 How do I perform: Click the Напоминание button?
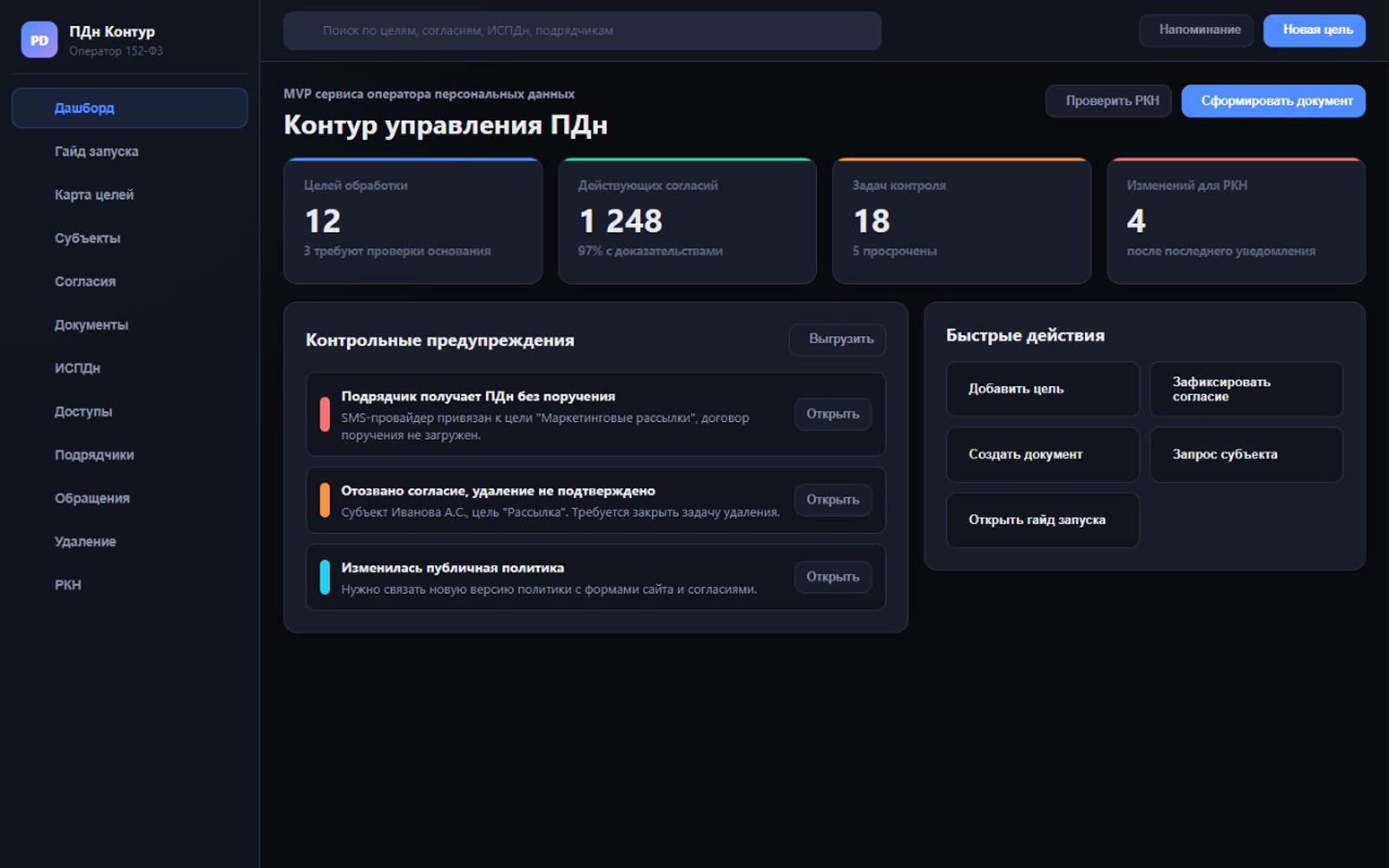point(1196,30)
